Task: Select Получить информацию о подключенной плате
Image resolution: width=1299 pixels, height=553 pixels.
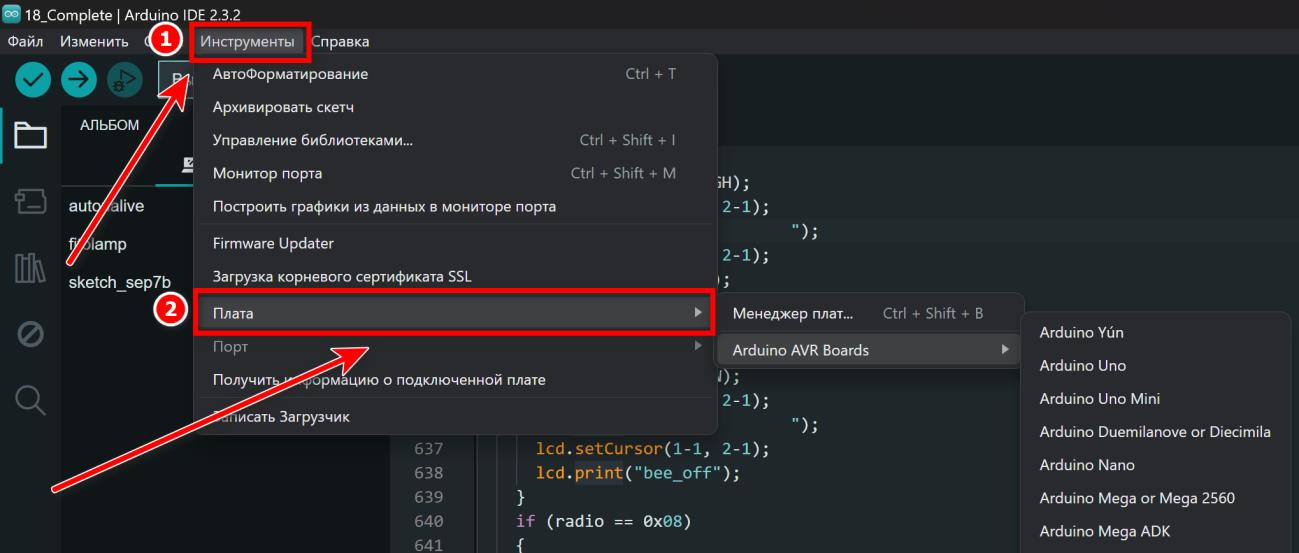Action: (x=455, y=380)
